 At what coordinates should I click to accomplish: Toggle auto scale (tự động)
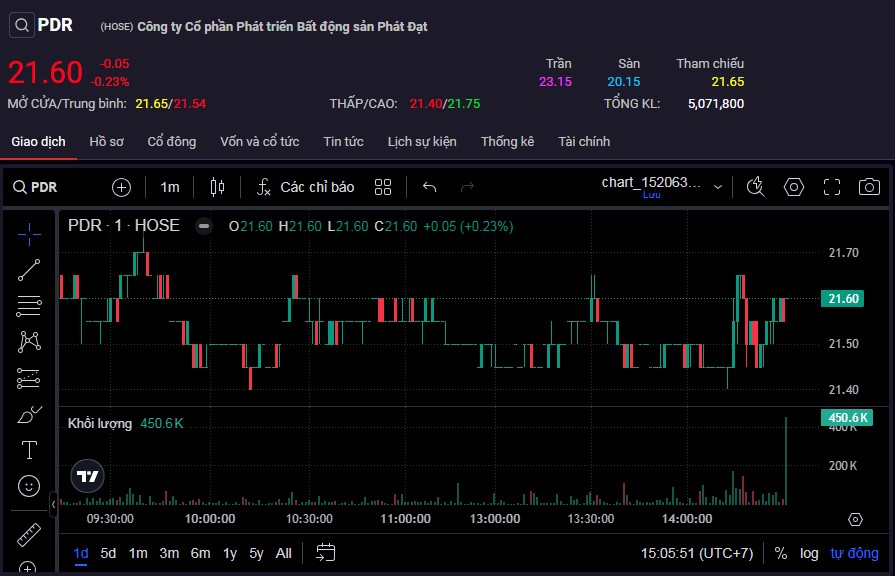pos(854,553)
